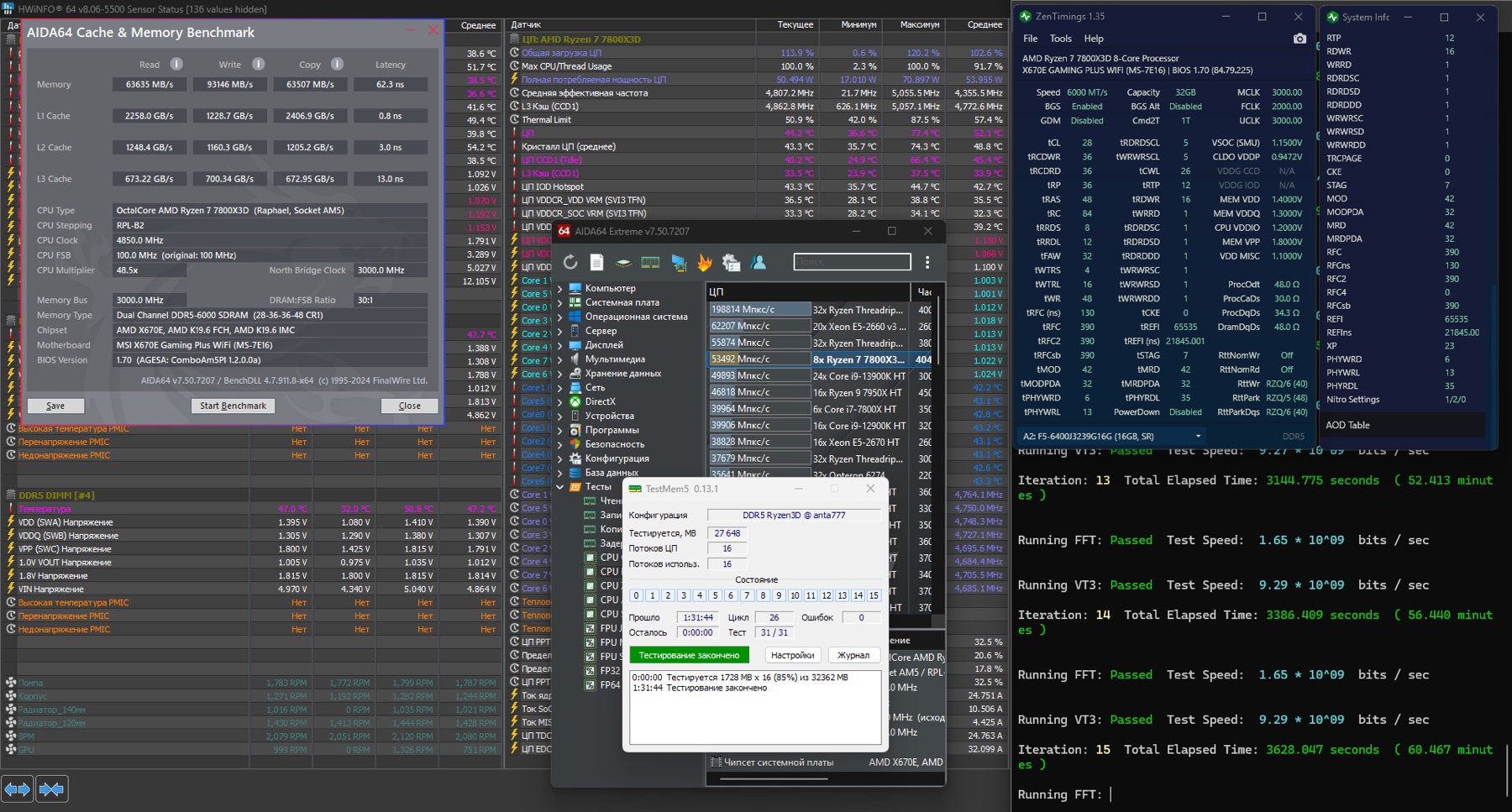The image size is (1512, 812).
Task: Expand the Сеть tree node
Action: 560,388
